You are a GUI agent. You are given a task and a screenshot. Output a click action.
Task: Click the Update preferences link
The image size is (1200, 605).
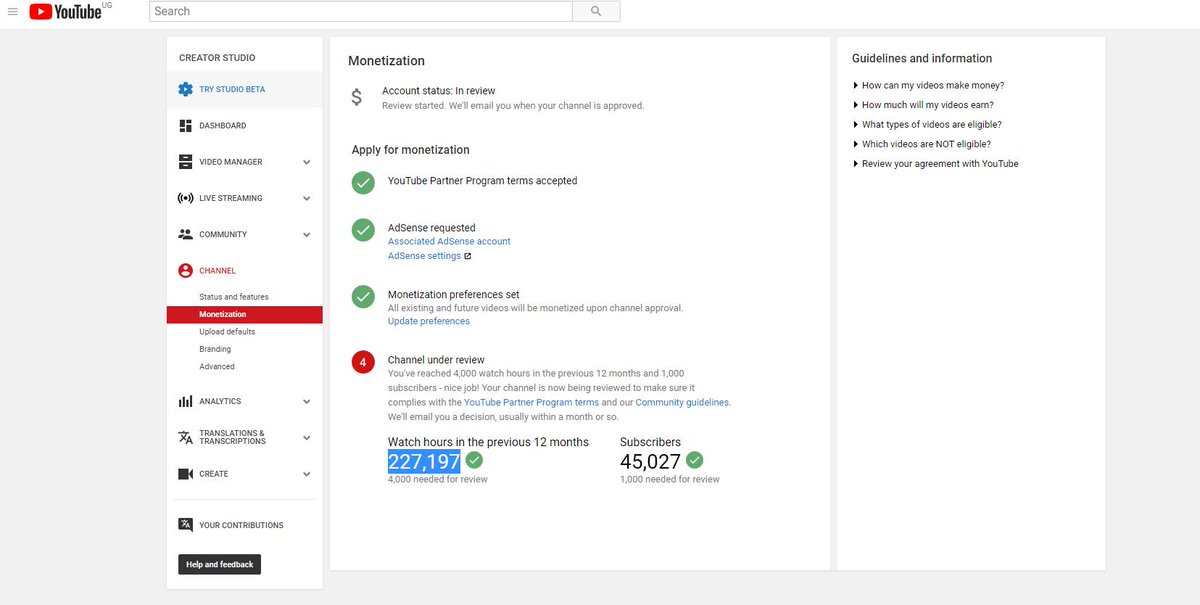[x=429, y=321]
